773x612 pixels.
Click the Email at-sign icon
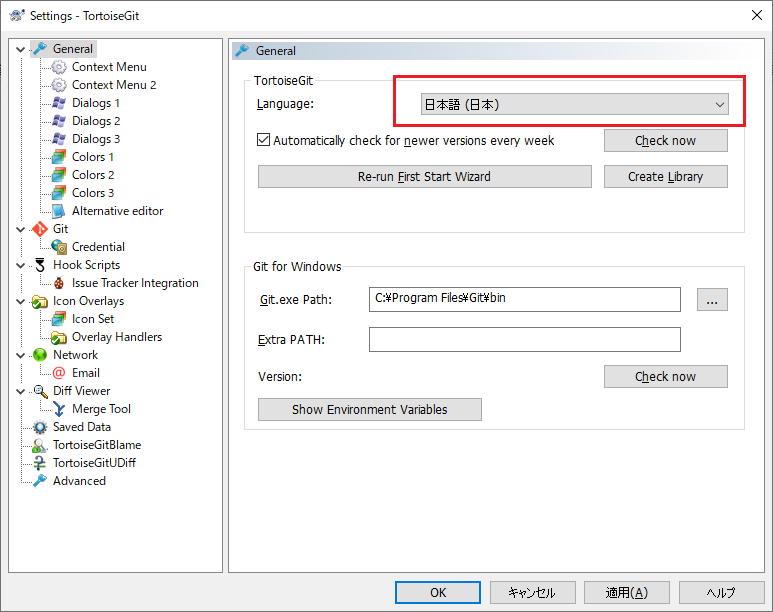59,373
